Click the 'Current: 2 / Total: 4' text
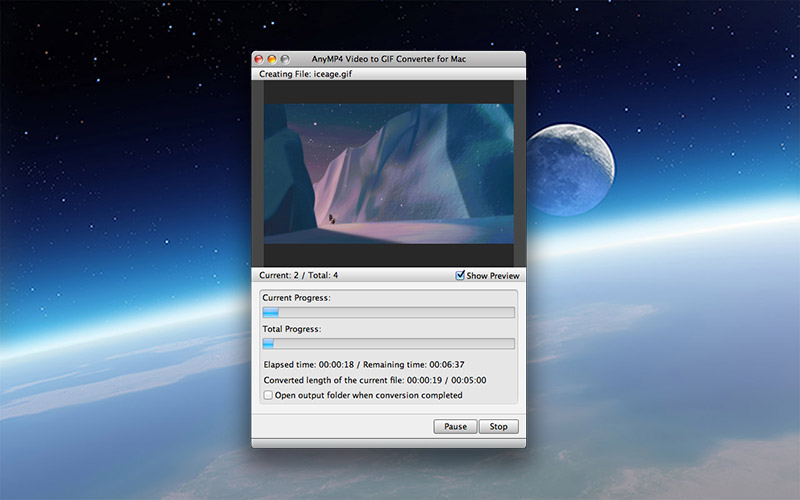Image resolution: width=800 pixels, height=500 pixels. 298,275
